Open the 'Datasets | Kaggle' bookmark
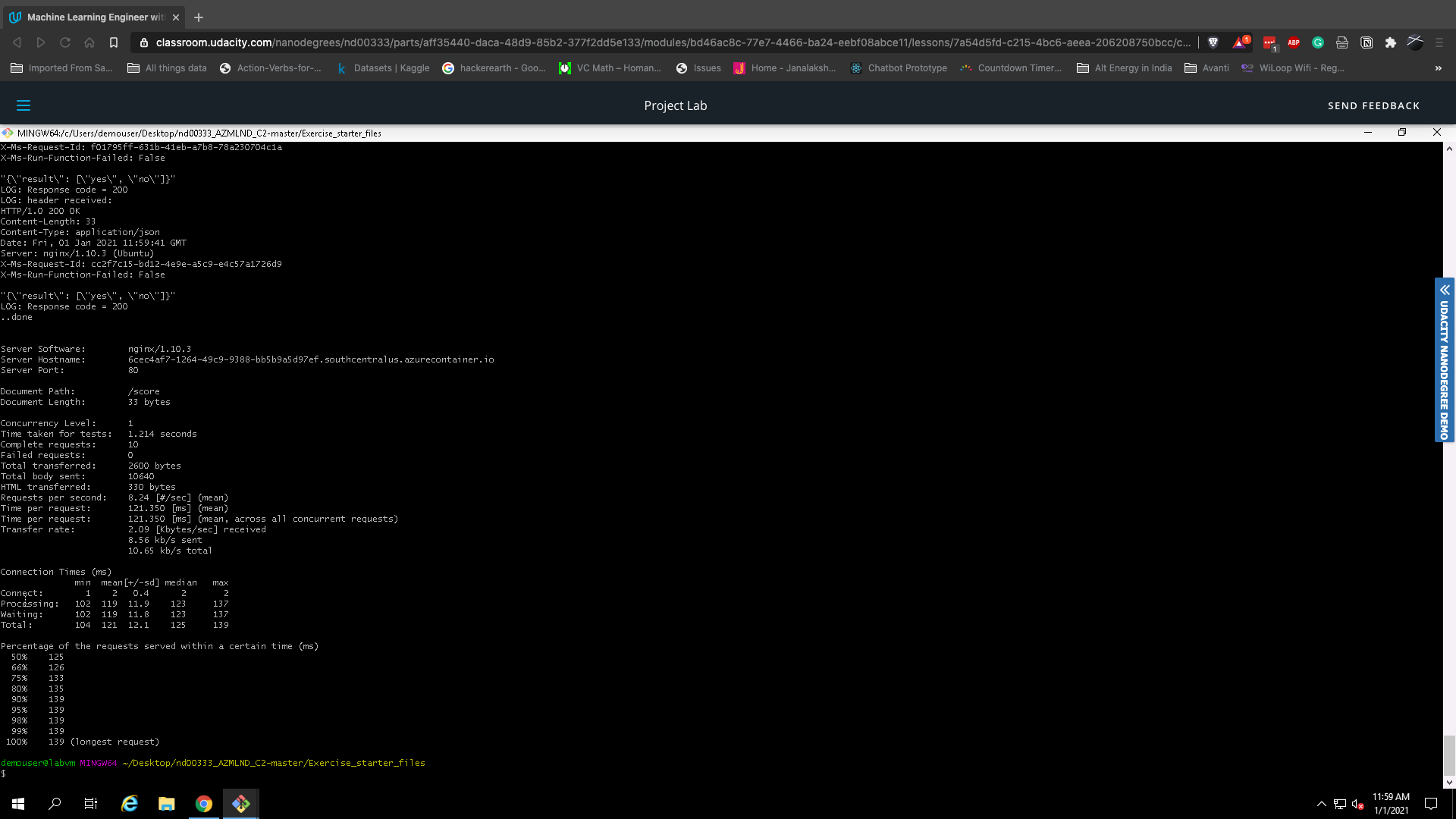This screenshot has width=1456, height=819. click(x=383, y=68)
